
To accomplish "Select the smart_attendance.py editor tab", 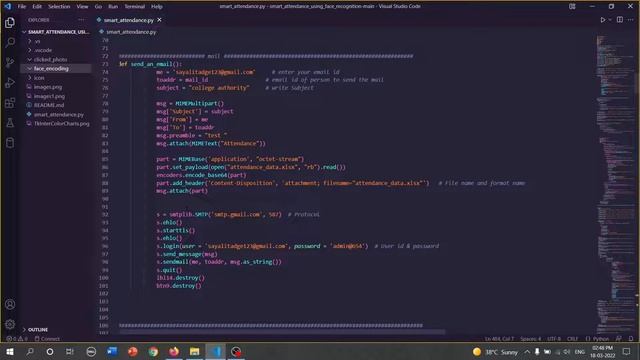I will tap(128, 20).
